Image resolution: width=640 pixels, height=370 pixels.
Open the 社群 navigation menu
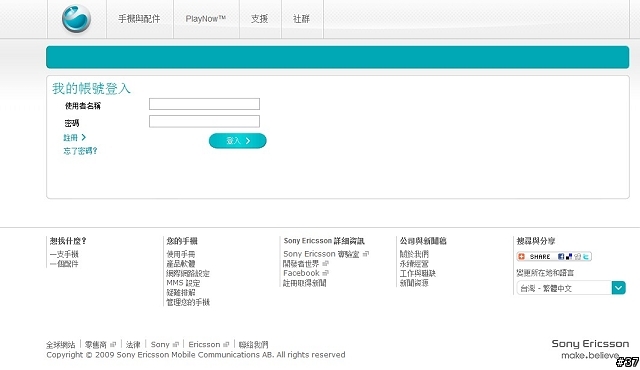pos(301,19)
